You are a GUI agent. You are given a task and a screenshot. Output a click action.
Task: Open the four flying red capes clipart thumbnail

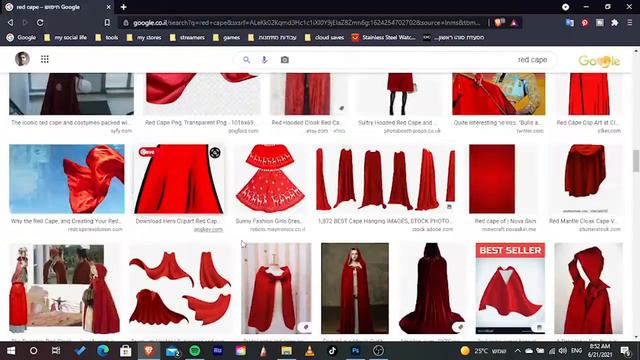click(x=180, y=288)
